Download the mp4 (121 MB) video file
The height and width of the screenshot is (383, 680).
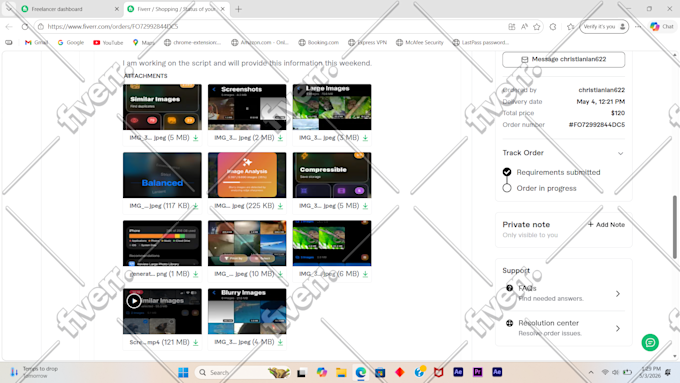pyautogui.click(x=196, y=342)
